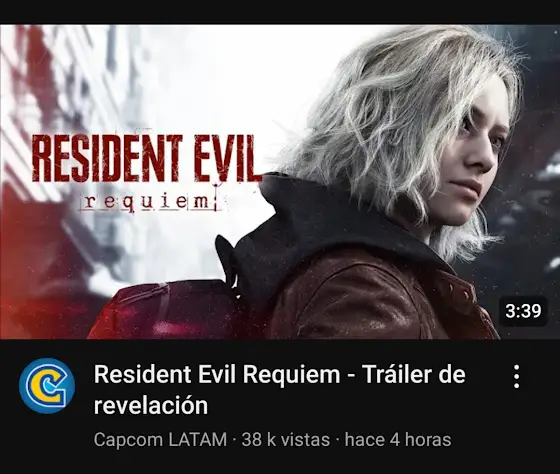Open the Resident Evil Requiem trailer thumbnail
The image size is (560, 474).
[x=280, y=181]
